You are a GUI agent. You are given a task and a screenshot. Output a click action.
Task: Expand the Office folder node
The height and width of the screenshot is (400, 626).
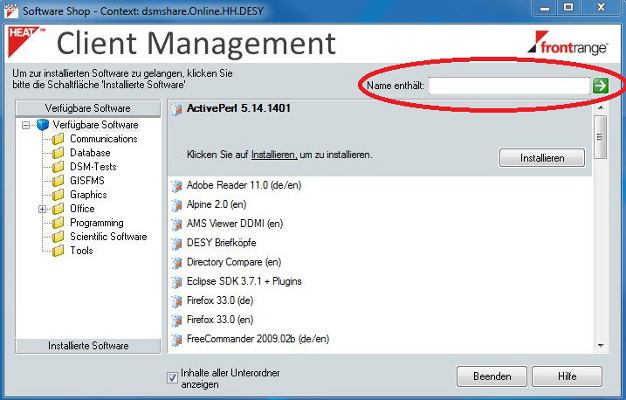pos(42,209)
